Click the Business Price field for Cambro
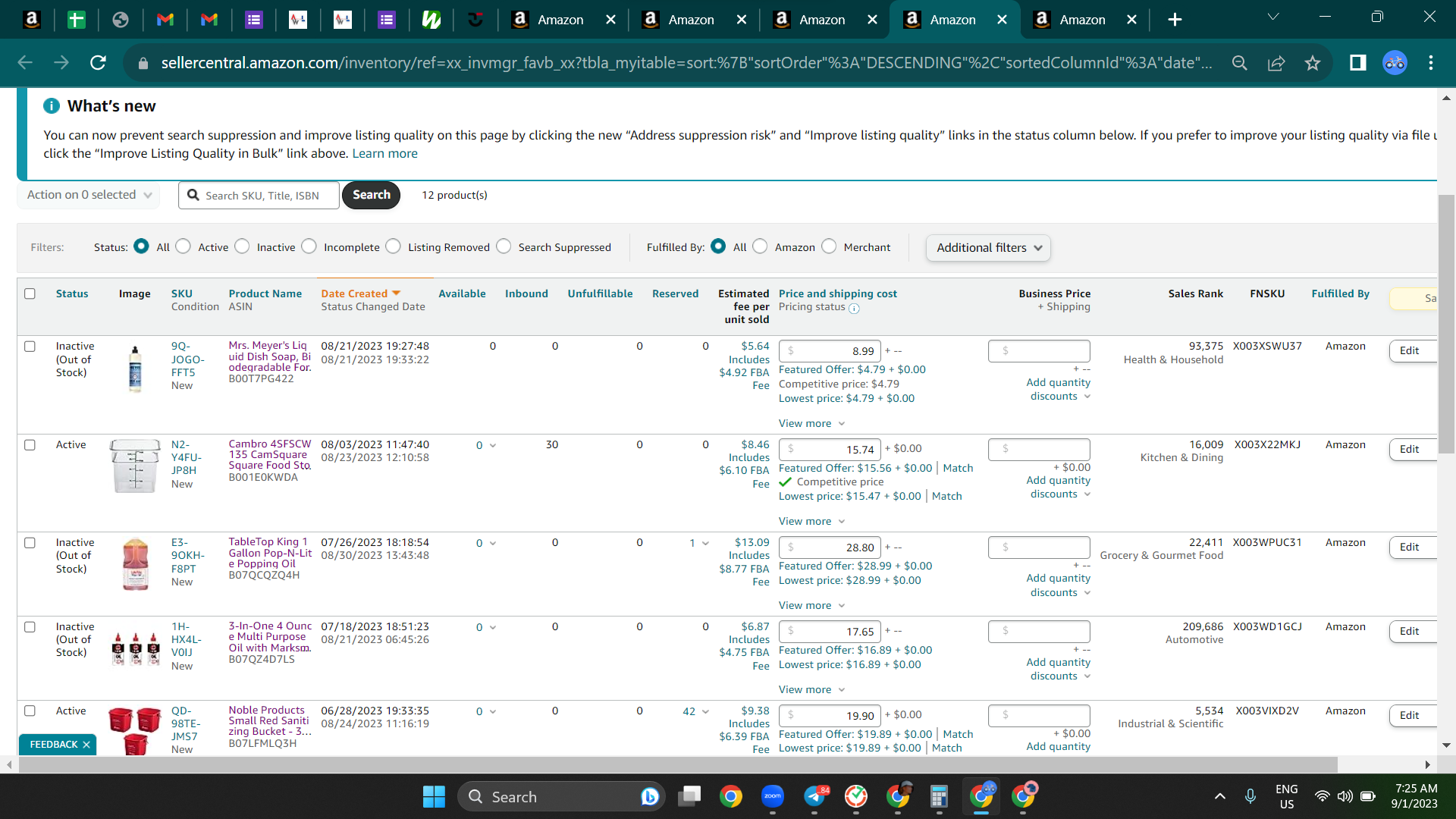 click(1039, 449)
